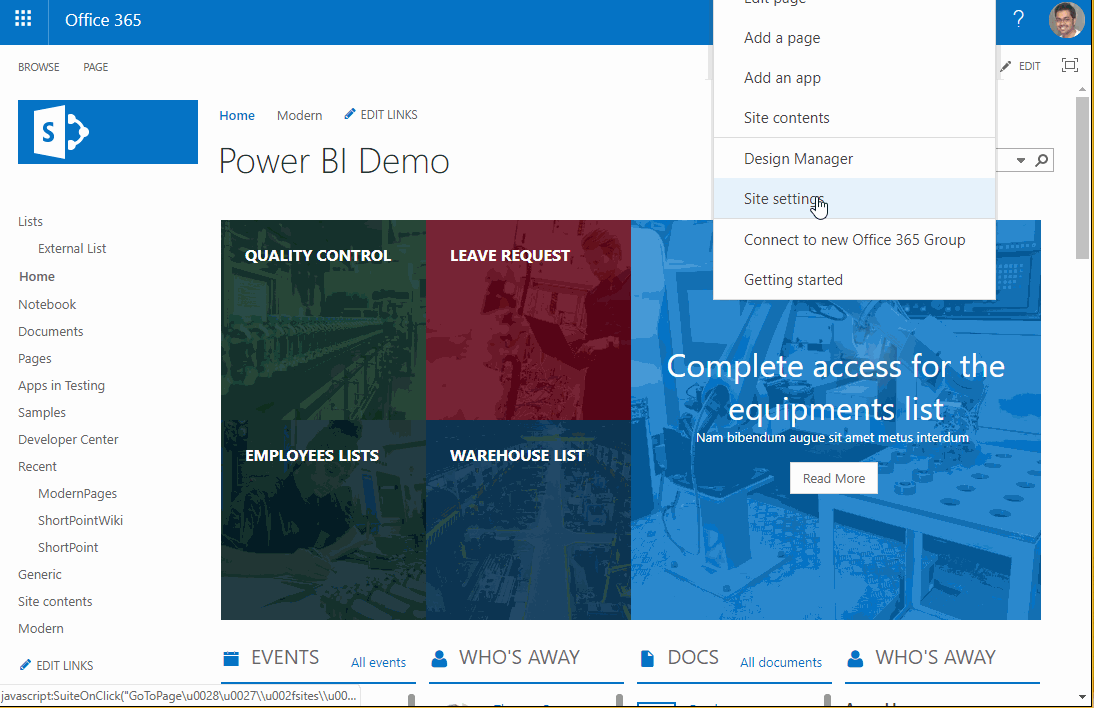The image size is (1094, 708).
Task: Click the Complete access for the equipments list heading
Action: coord(836,388)
